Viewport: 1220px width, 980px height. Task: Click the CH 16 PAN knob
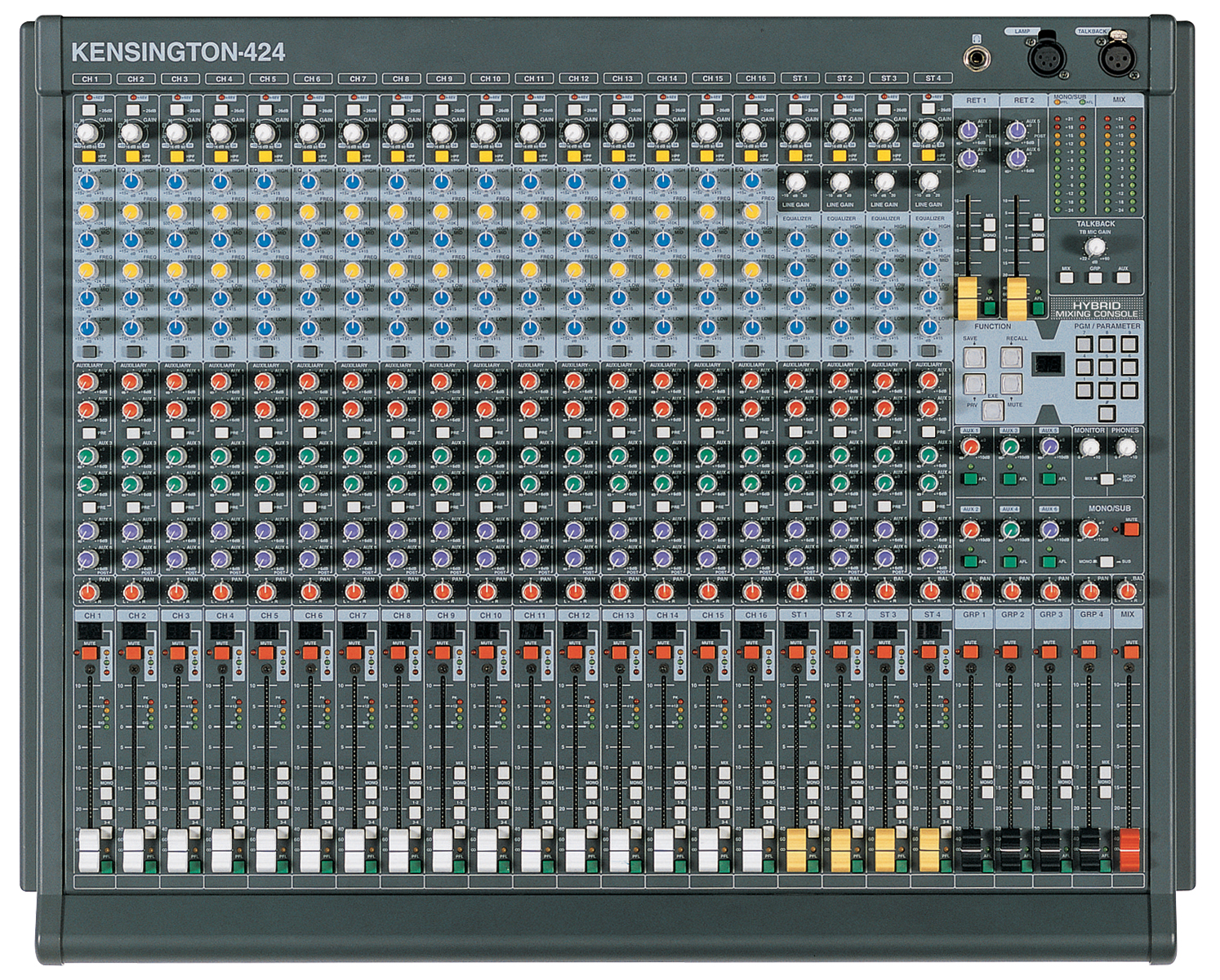coord(751,591)
